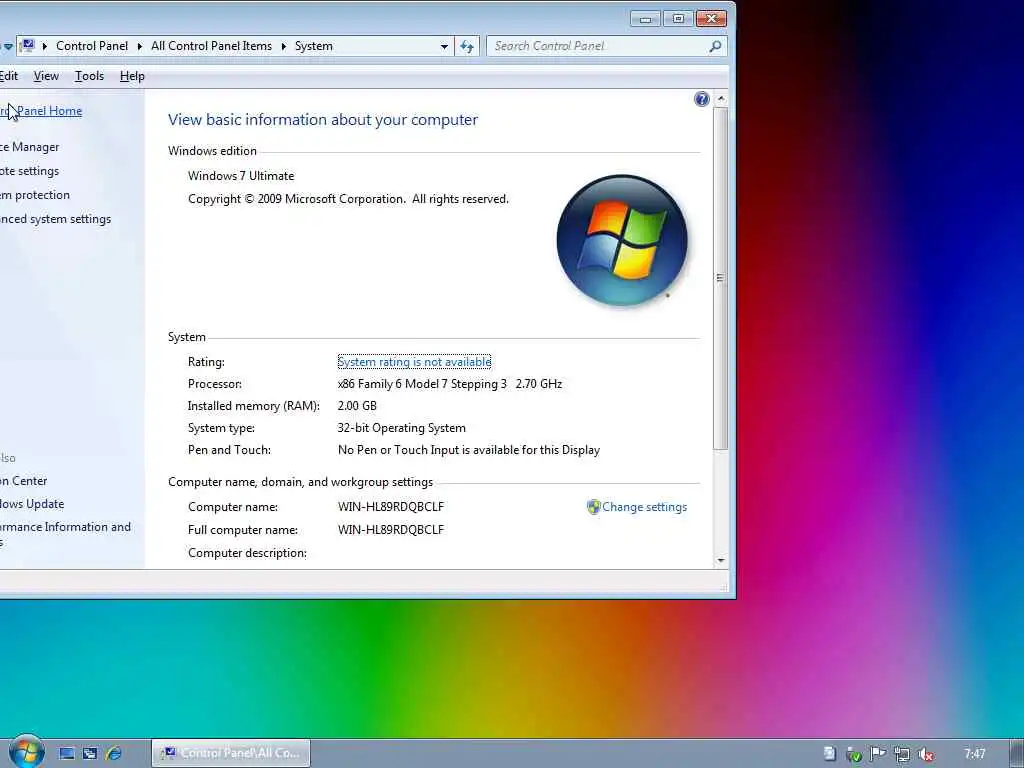Click the computer icon in address bar
Screen dimensions: 1024x768
tap(27, 46)
